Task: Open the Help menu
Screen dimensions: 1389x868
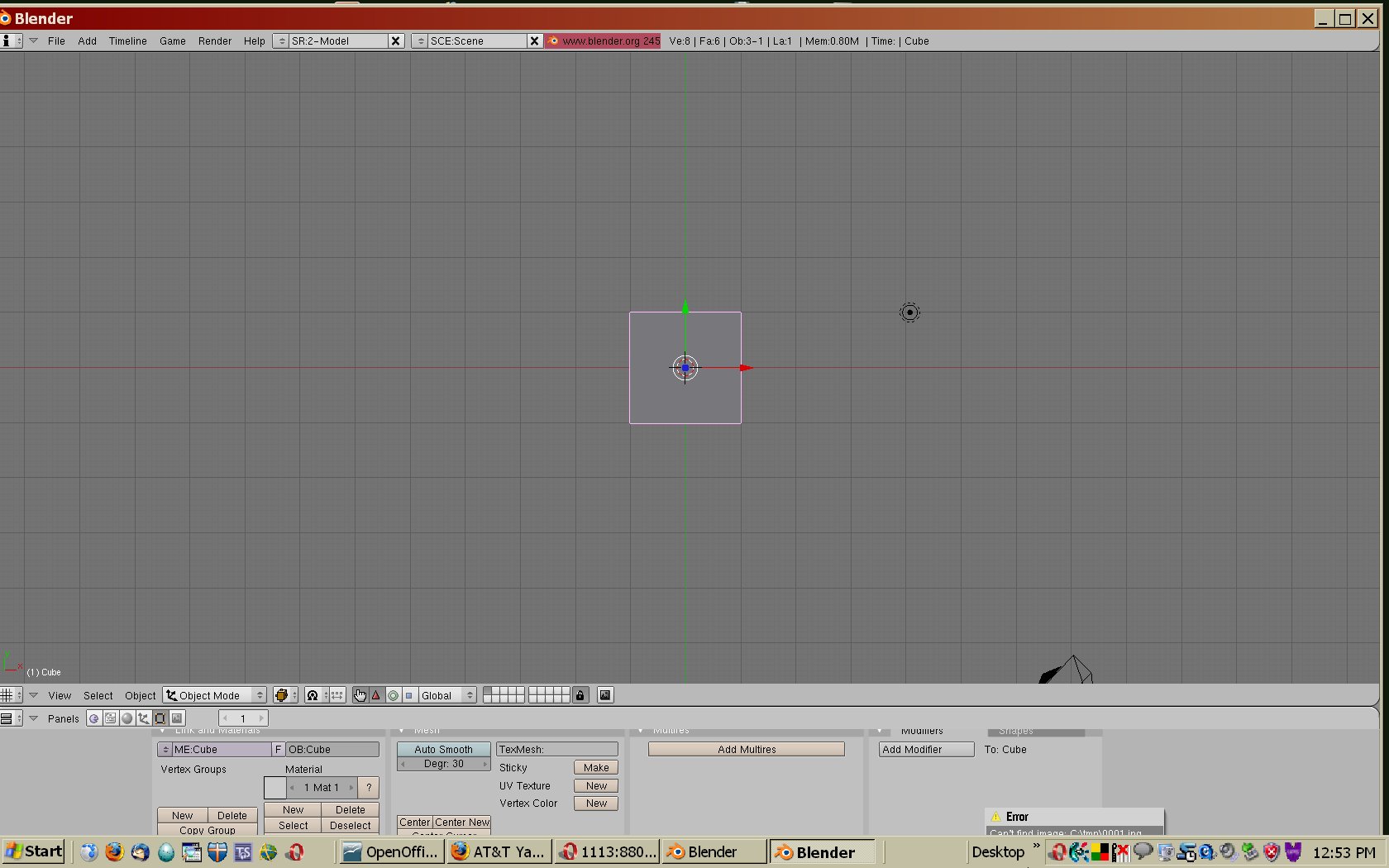Action: (254, 41)
